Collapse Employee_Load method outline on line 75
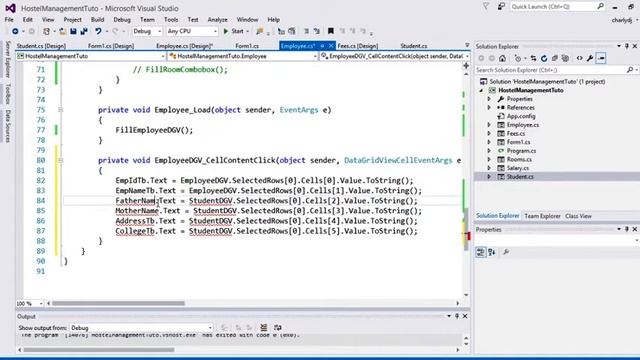This screenshot has height=360, width=640. [60, 110]
